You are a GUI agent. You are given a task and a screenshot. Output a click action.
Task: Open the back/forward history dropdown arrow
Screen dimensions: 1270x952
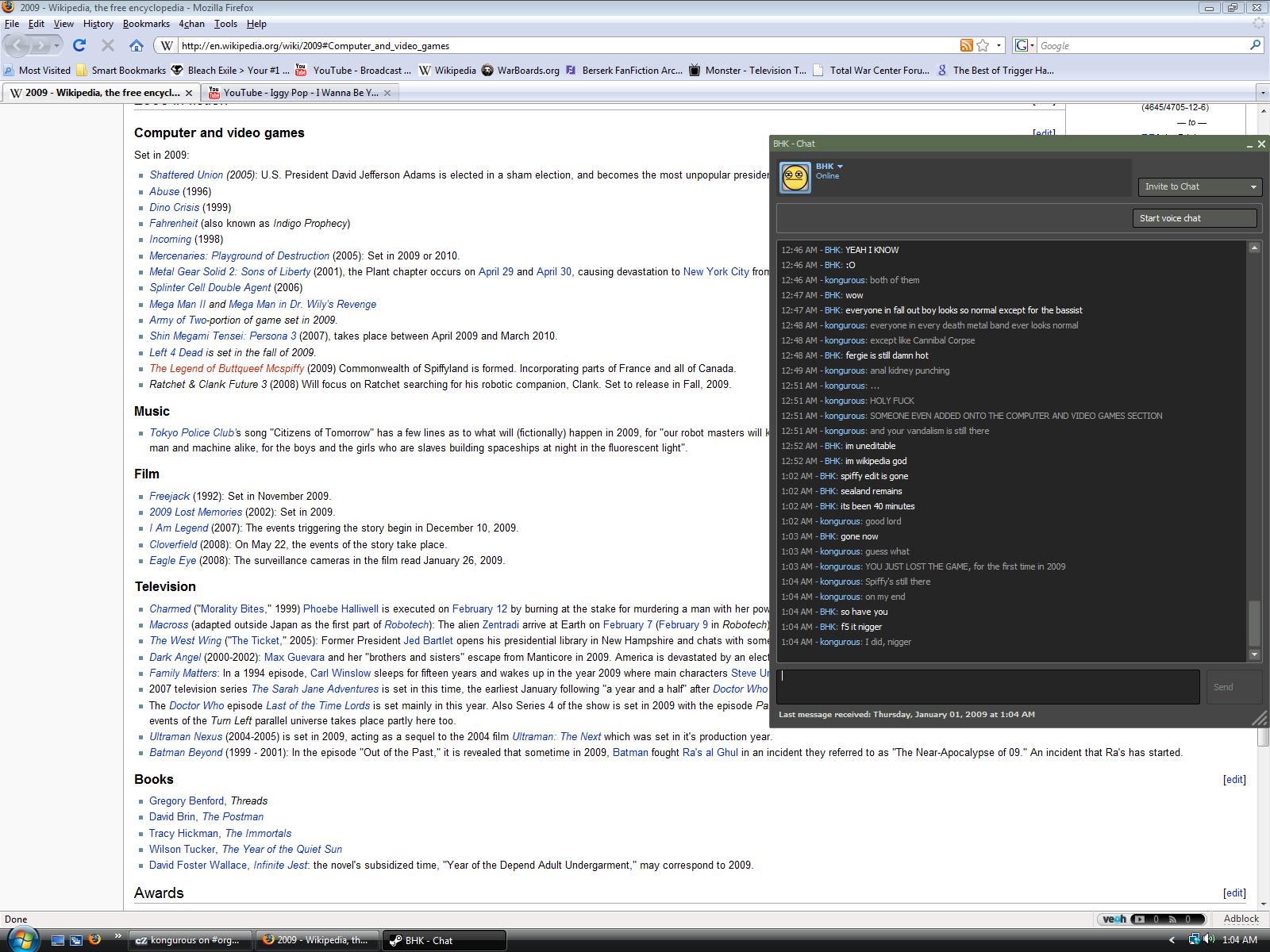click(57, 45)
